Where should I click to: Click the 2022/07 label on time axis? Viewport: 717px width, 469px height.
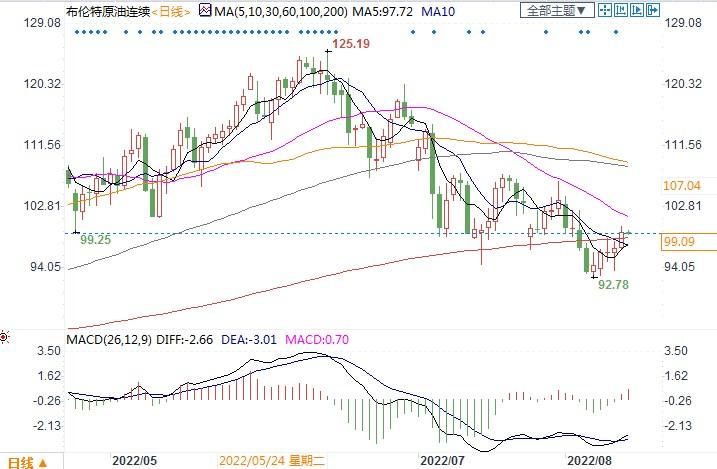click(443, 462)
